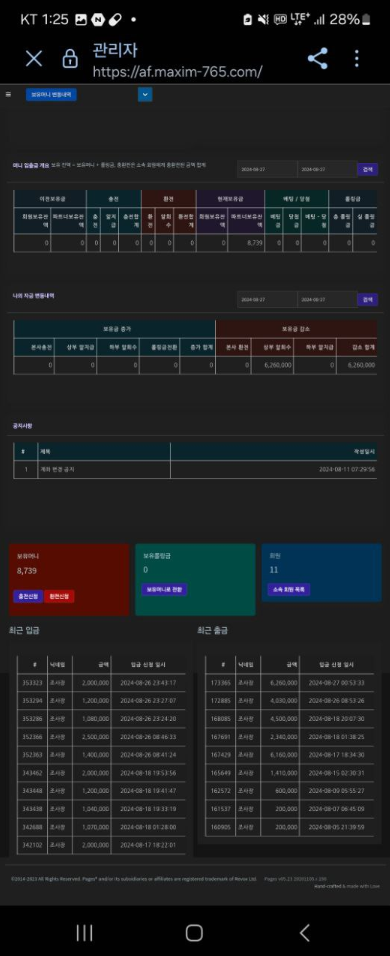The width and height of the screenshot is (390, 956).
Task: Open 소속 회원 목록 in members card
Action: click(x=289, y=590)
